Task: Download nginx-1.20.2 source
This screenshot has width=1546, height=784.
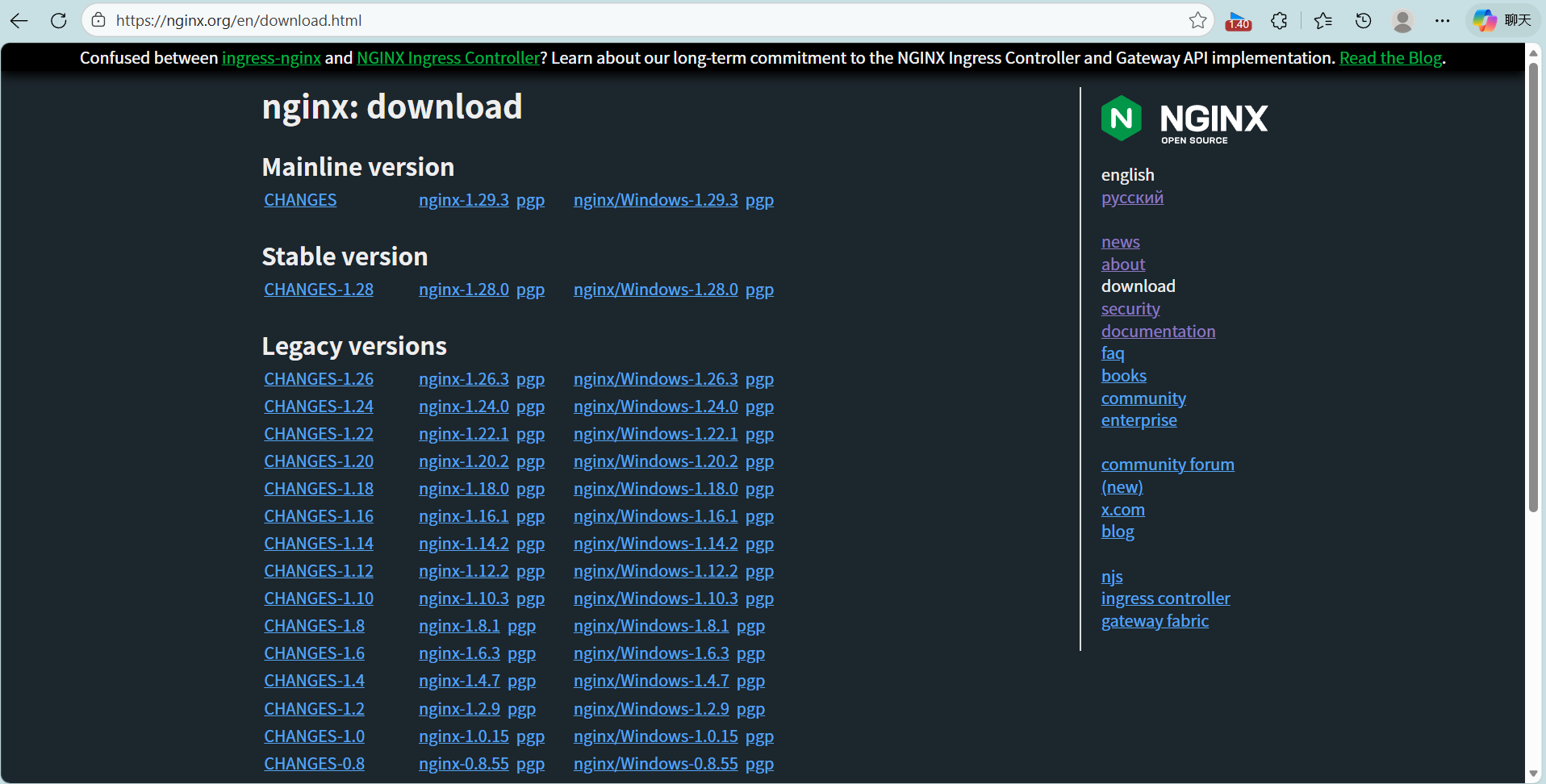Action: click(x=463, y=461)
